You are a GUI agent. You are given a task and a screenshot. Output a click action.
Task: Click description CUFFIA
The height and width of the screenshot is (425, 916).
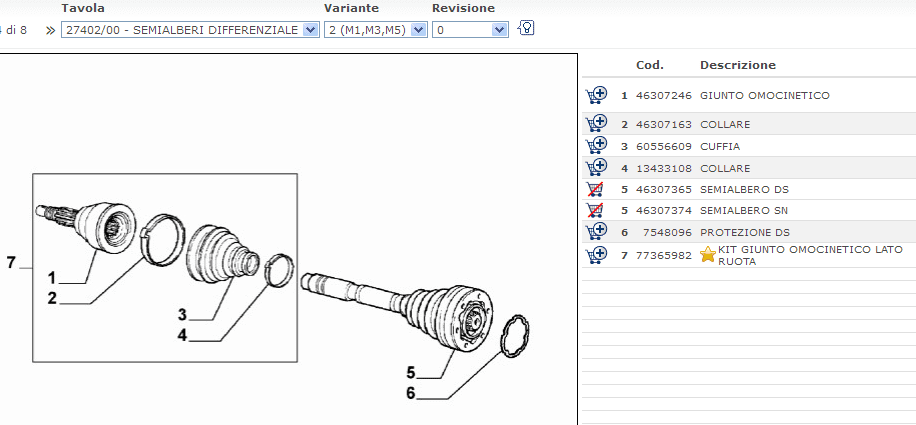720,146
